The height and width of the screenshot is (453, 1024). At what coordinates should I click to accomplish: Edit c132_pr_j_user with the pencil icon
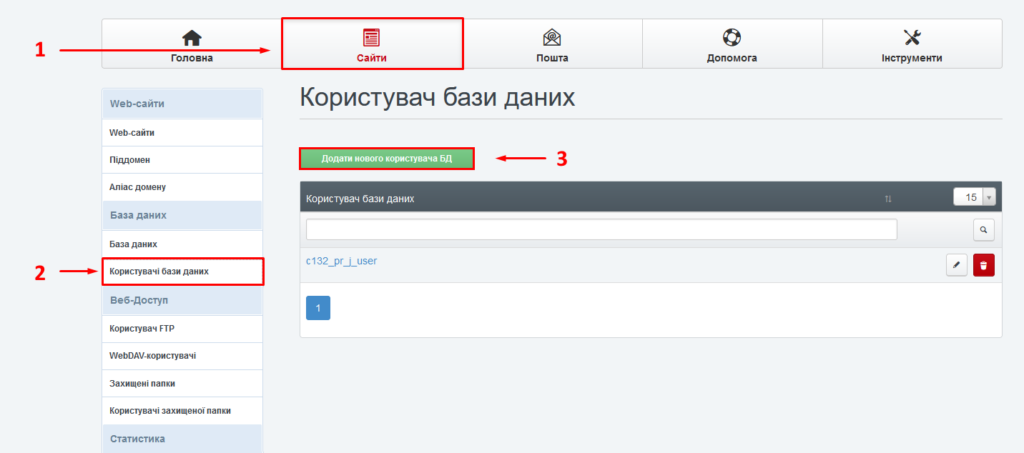956,265
